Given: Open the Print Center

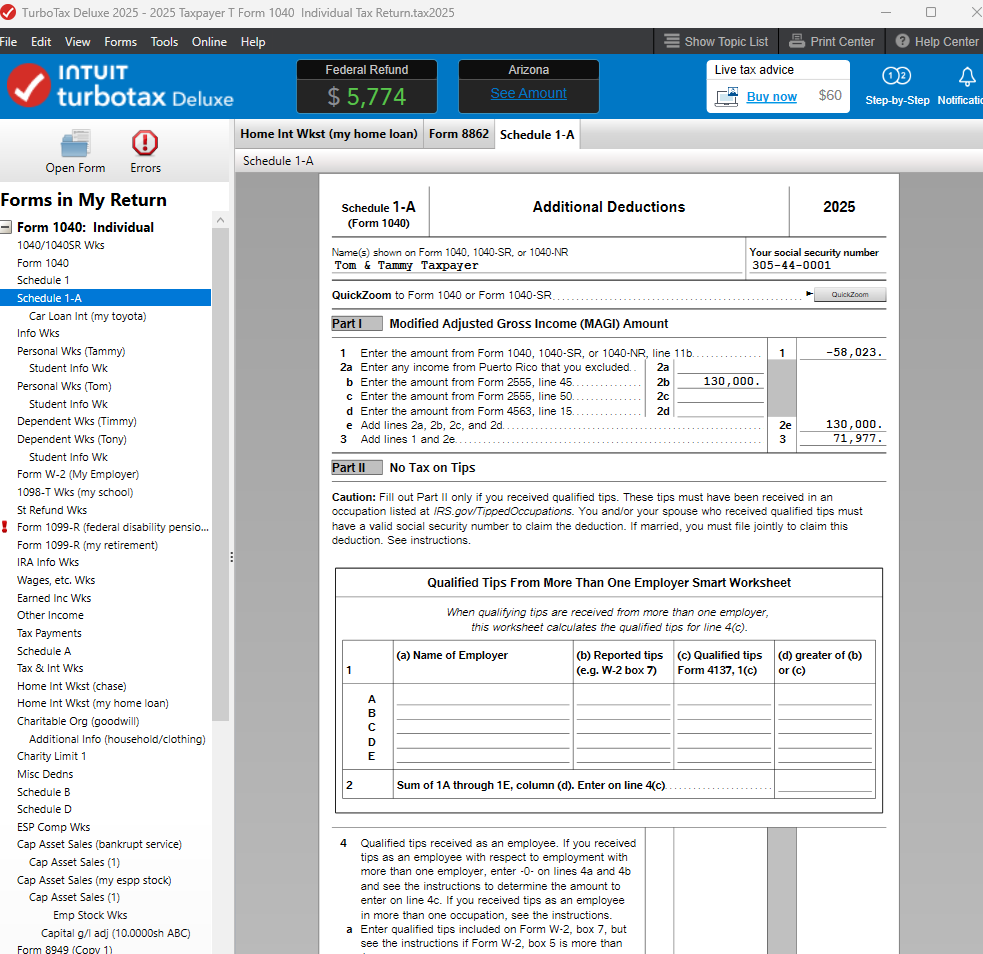Looking at the screenshot, I should tap(831, 41).
